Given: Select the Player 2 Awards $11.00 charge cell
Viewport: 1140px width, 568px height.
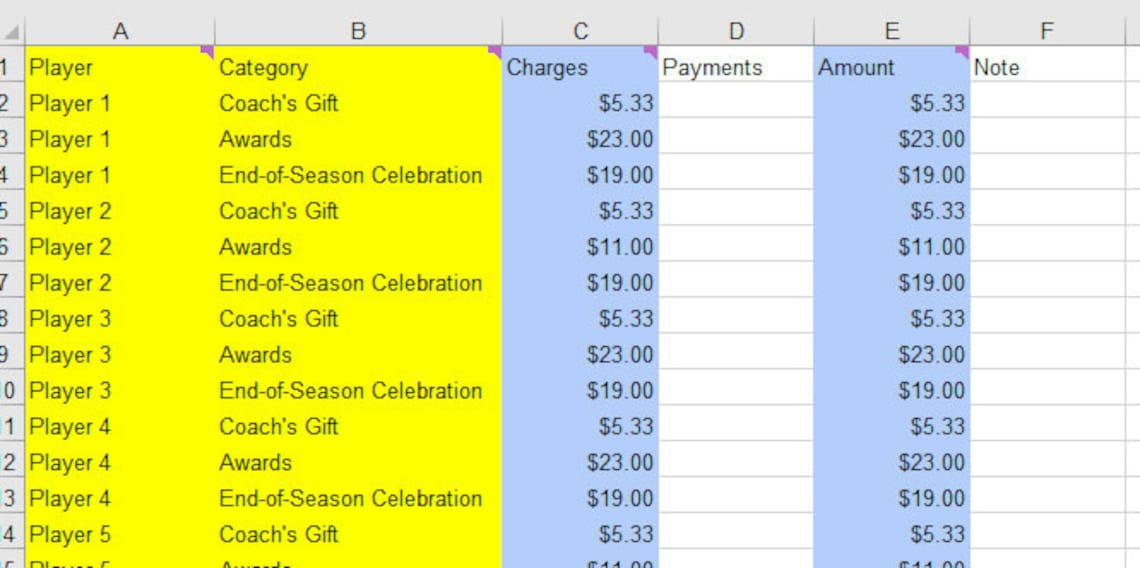Looking at the screenshot, I should [580, 247].
